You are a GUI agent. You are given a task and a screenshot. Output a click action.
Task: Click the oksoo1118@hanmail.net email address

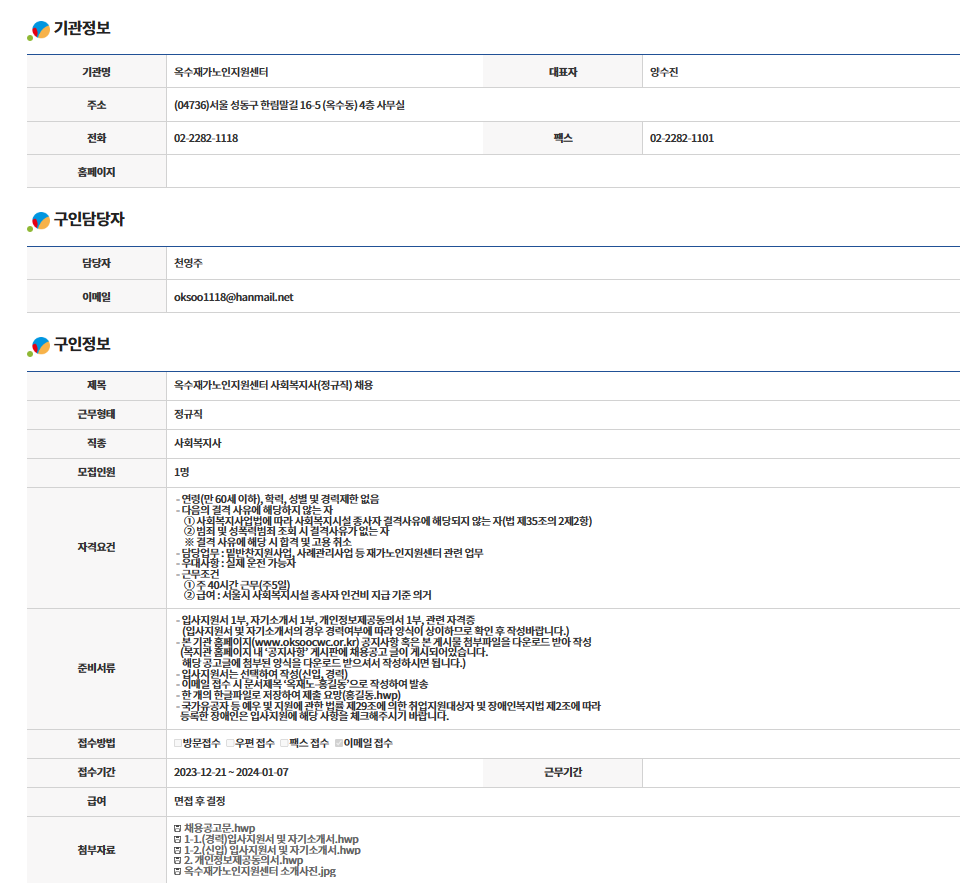coord(233,297)
